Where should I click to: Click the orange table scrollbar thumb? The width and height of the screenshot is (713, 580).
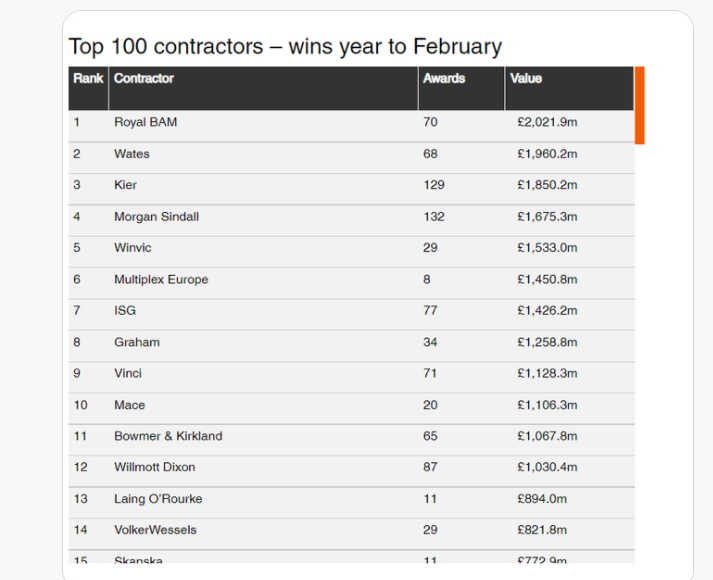tap(639, 105)
